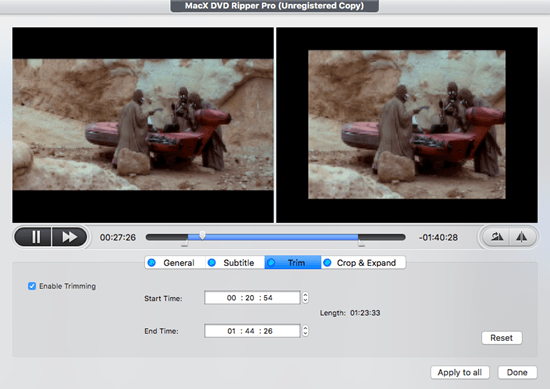This screenshot has width=550, height=389.
Task: Click the trim end marker
Action: [x=361, y=243]
